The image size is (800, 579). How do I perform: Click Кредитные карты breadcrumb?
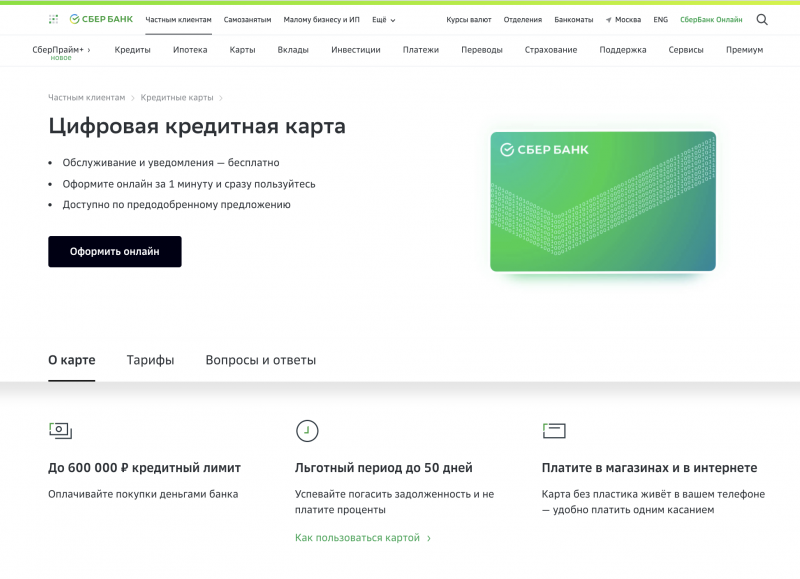coord(177,97)
